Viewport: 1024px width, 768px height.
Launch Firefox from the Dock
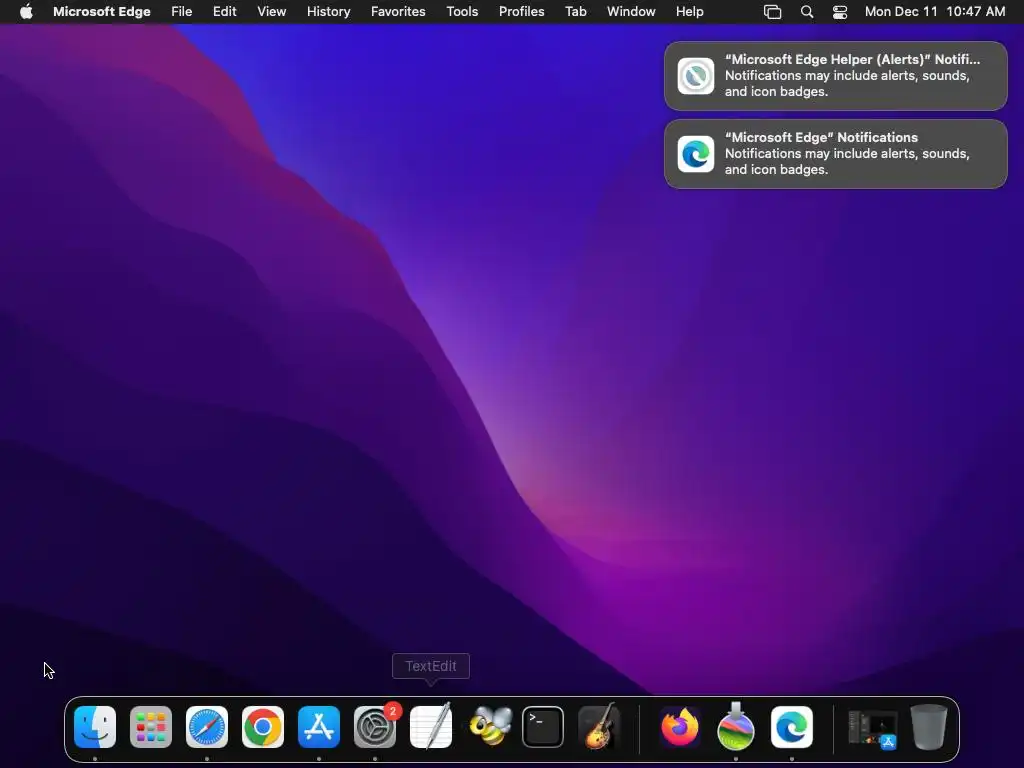pos(680,727)
